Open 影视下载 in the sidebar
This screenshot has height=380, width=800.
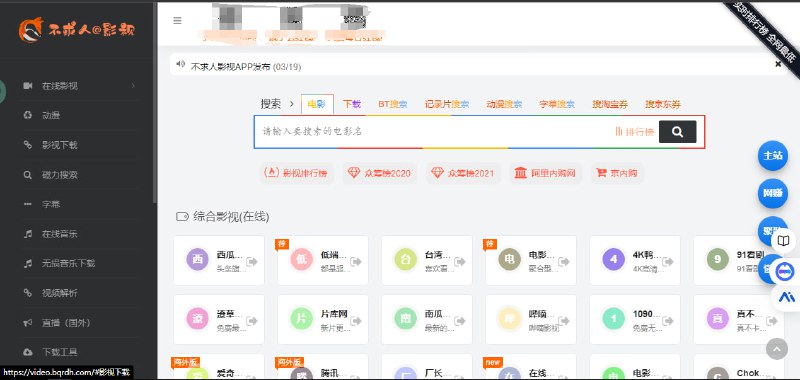[59, 145]
